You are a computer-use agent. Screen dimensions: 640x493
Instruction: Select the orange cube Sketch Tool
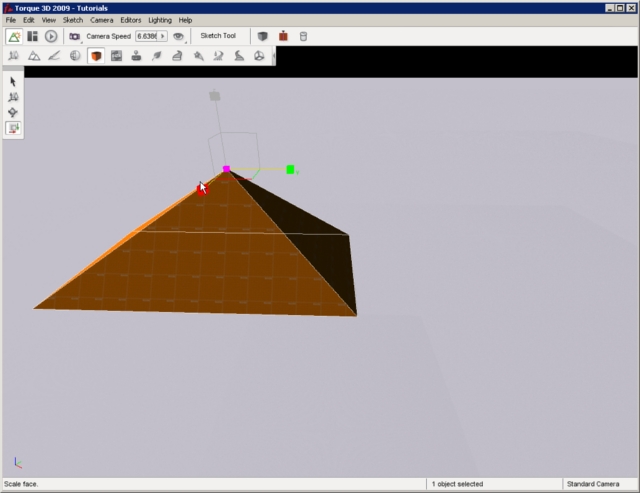96,56
